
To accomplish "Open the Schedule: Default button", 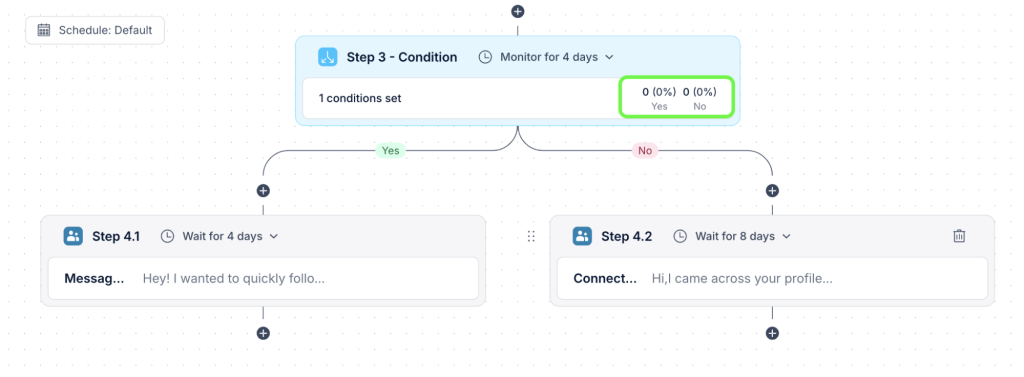I will (95, 30).
